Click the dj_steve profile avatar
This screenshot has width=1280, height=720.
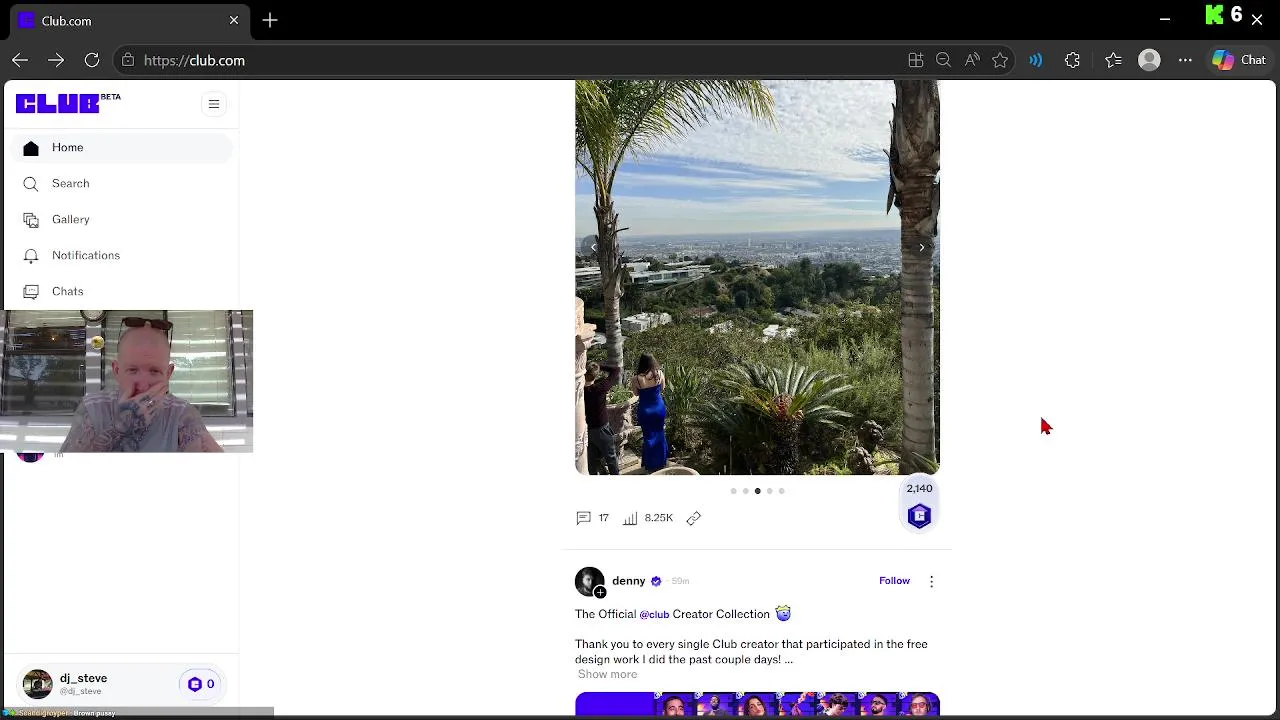click(x=38, y=684)
